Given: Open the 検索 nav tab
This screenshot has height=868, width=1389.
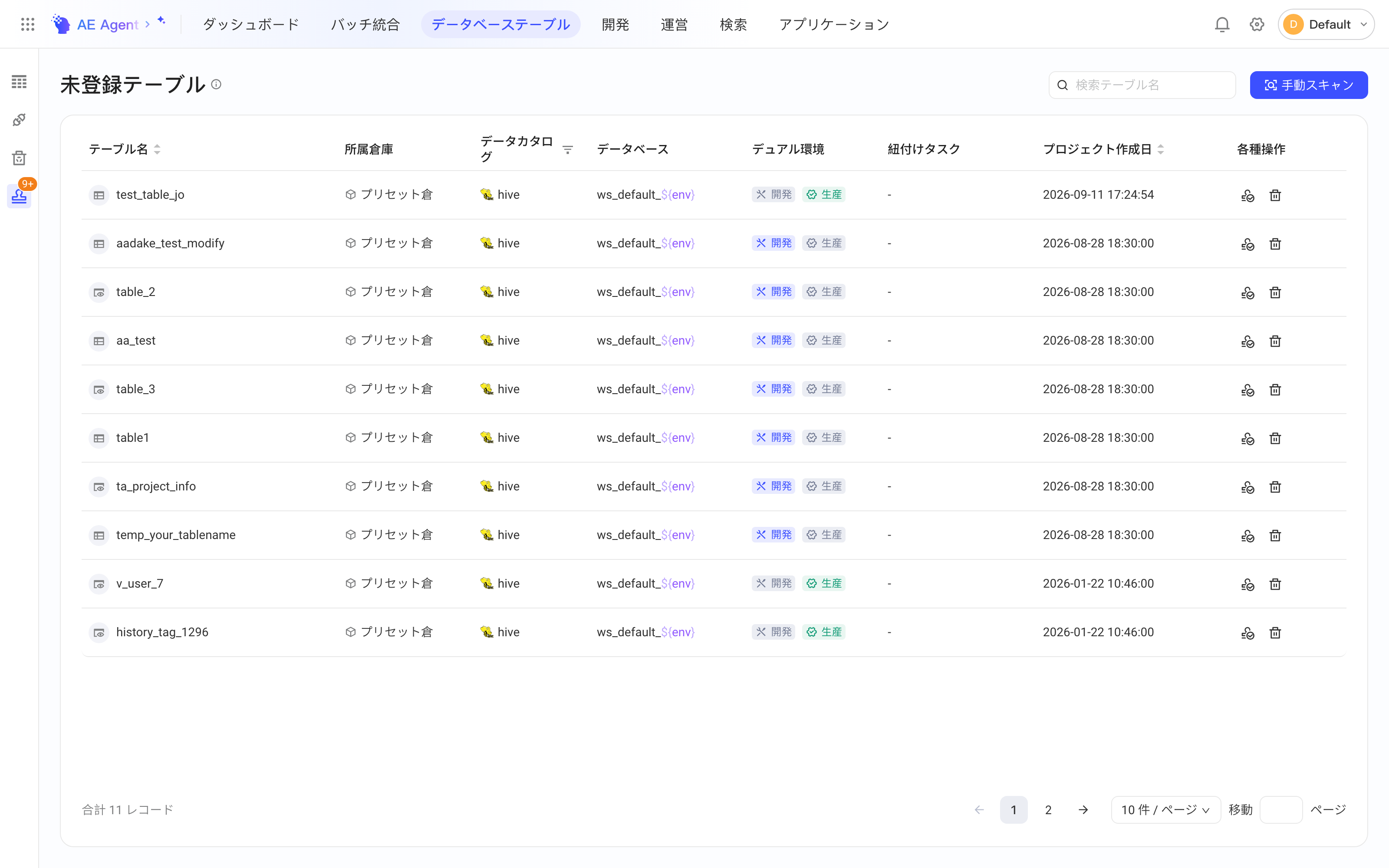Looking at the screenshot, I should (733, 24).
